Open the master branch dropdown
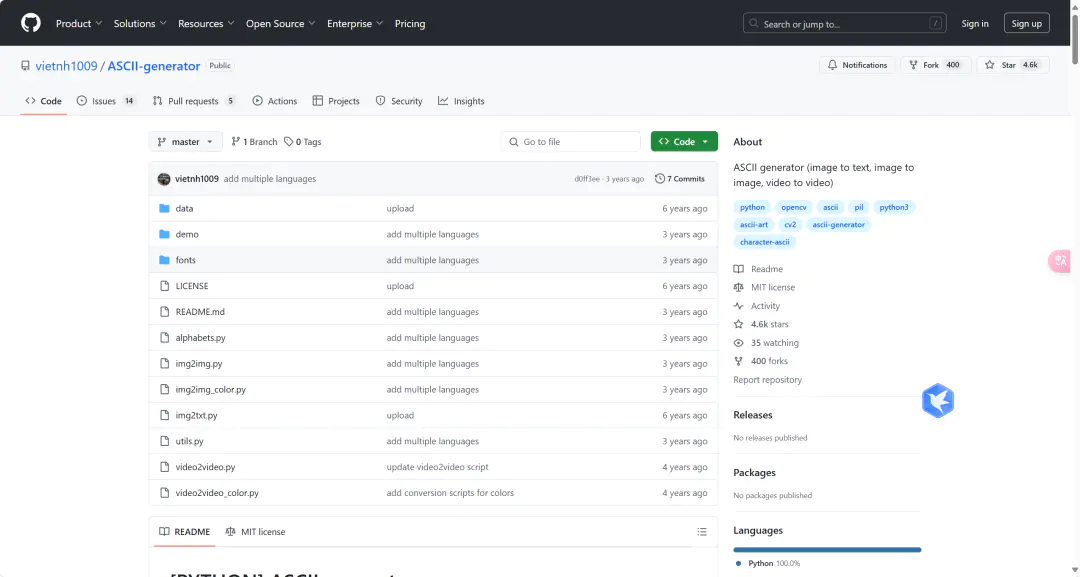 [x=185, y=142]
